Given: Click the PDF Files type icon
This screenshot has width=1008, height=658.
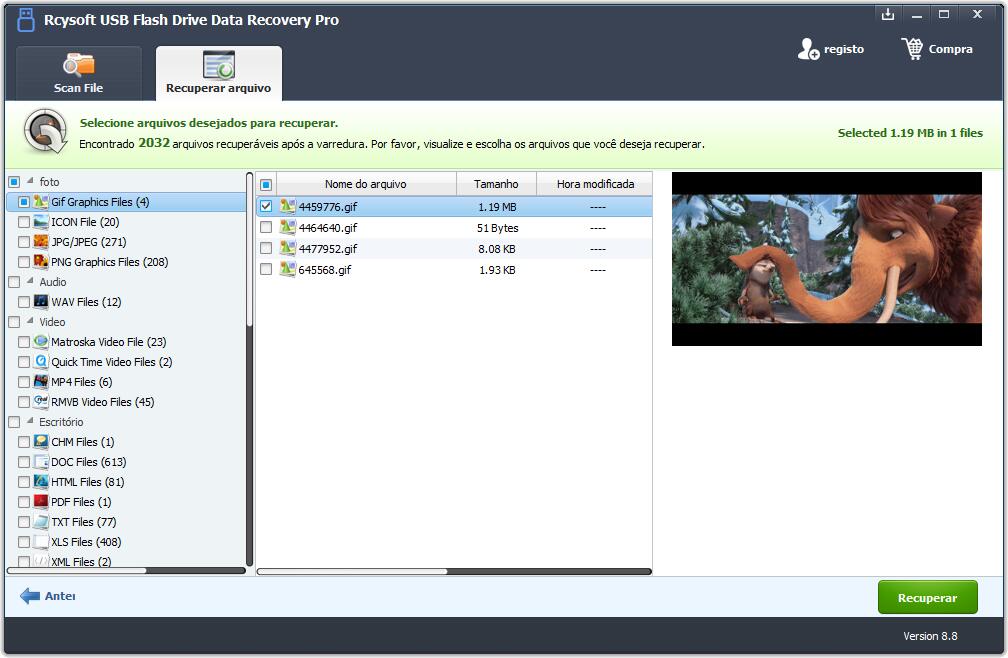Looking at the screenshot, I should pyautogui.click(x=40, y=501).
